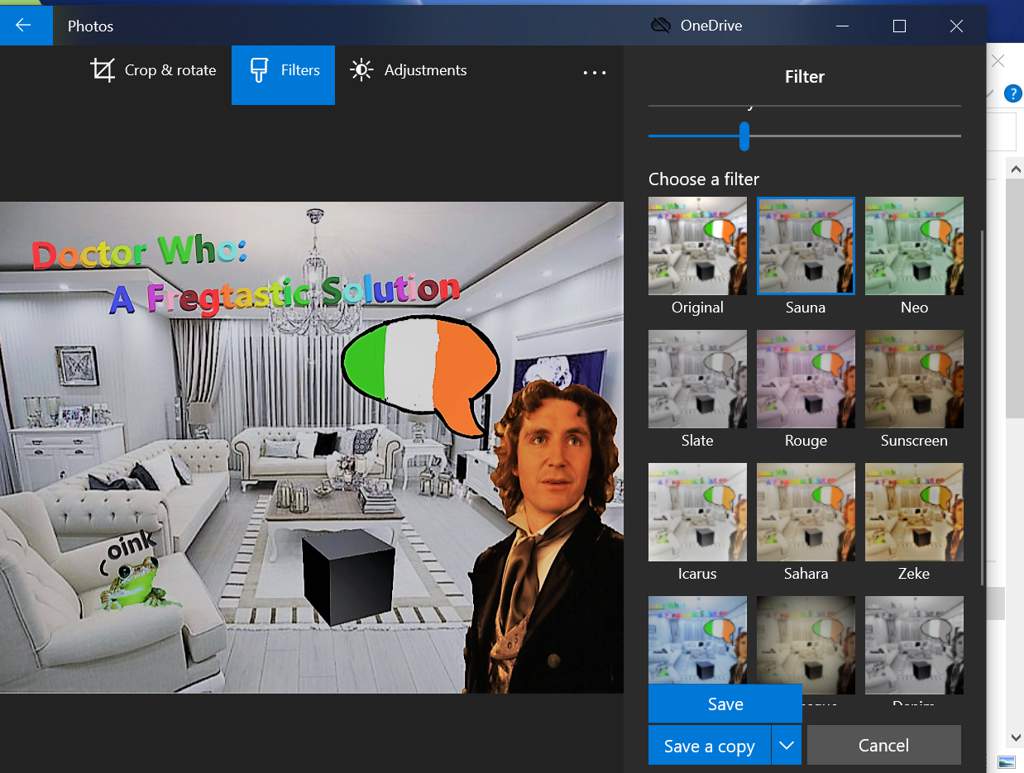Pick the Icarus filter
1024x773 pixels.
(697, 513)
